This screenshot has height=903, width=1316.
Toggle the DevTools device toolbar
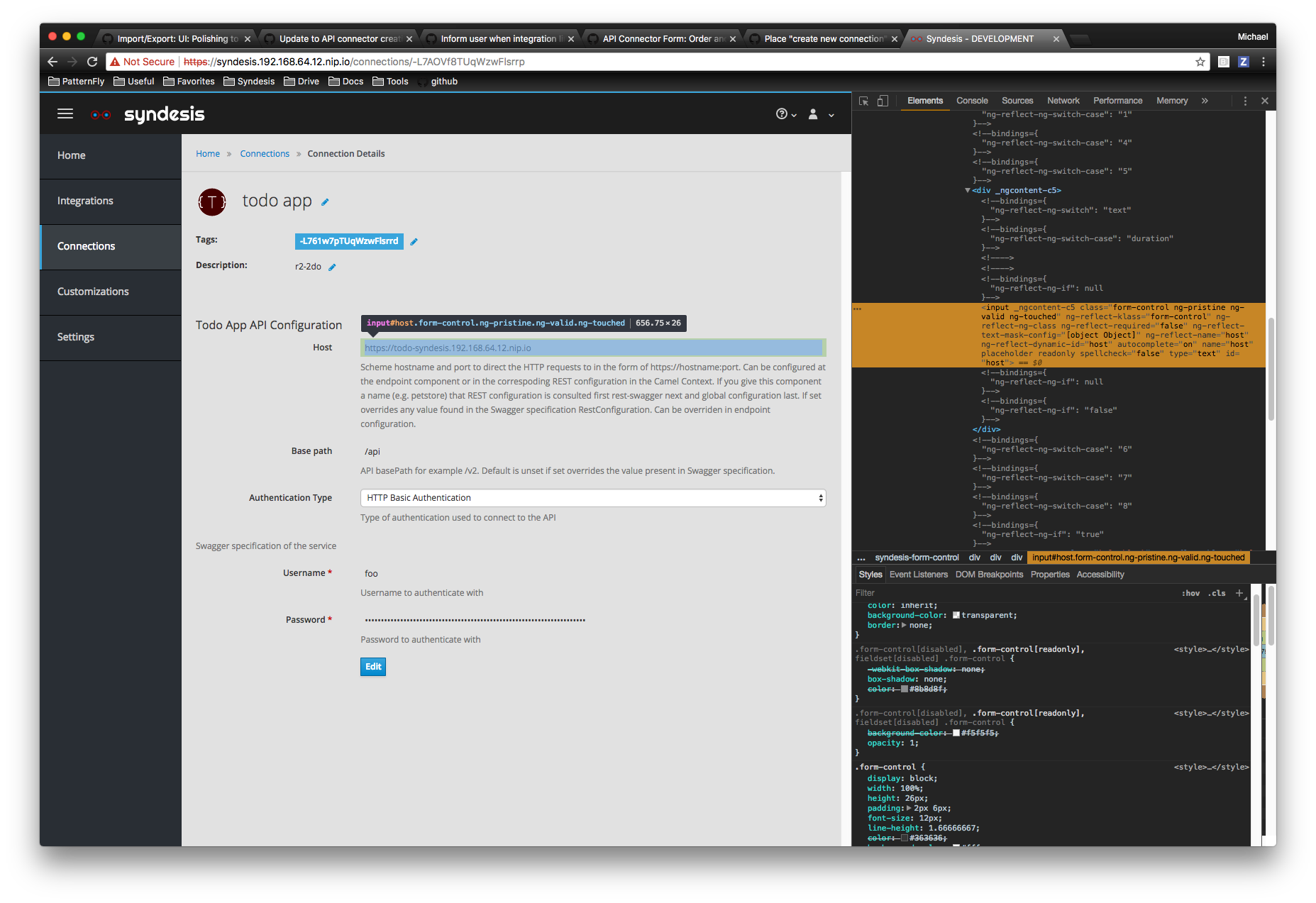pos(883,101)
